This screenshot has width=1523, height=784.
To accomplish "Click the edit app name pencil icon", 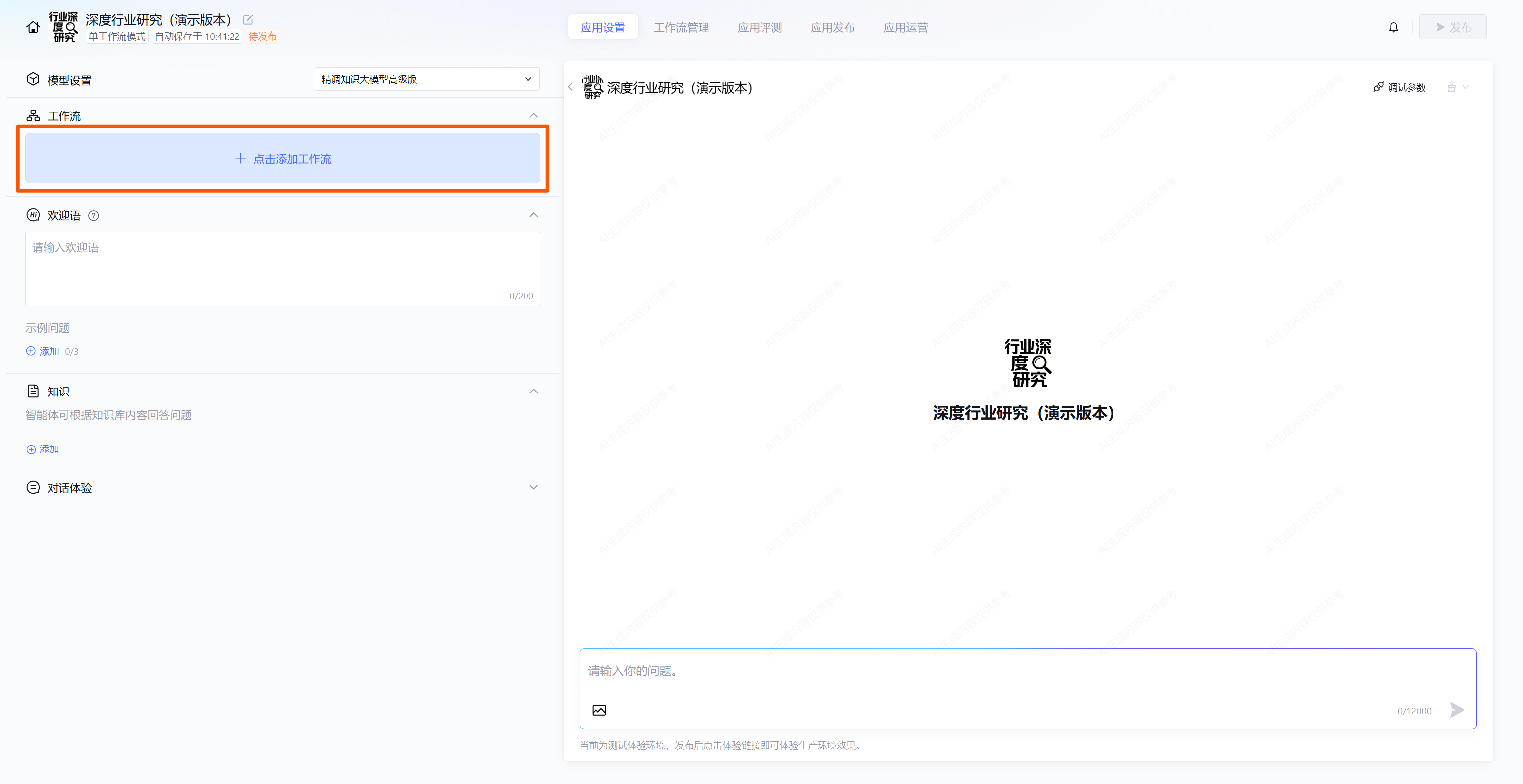I will pos(248,20).
